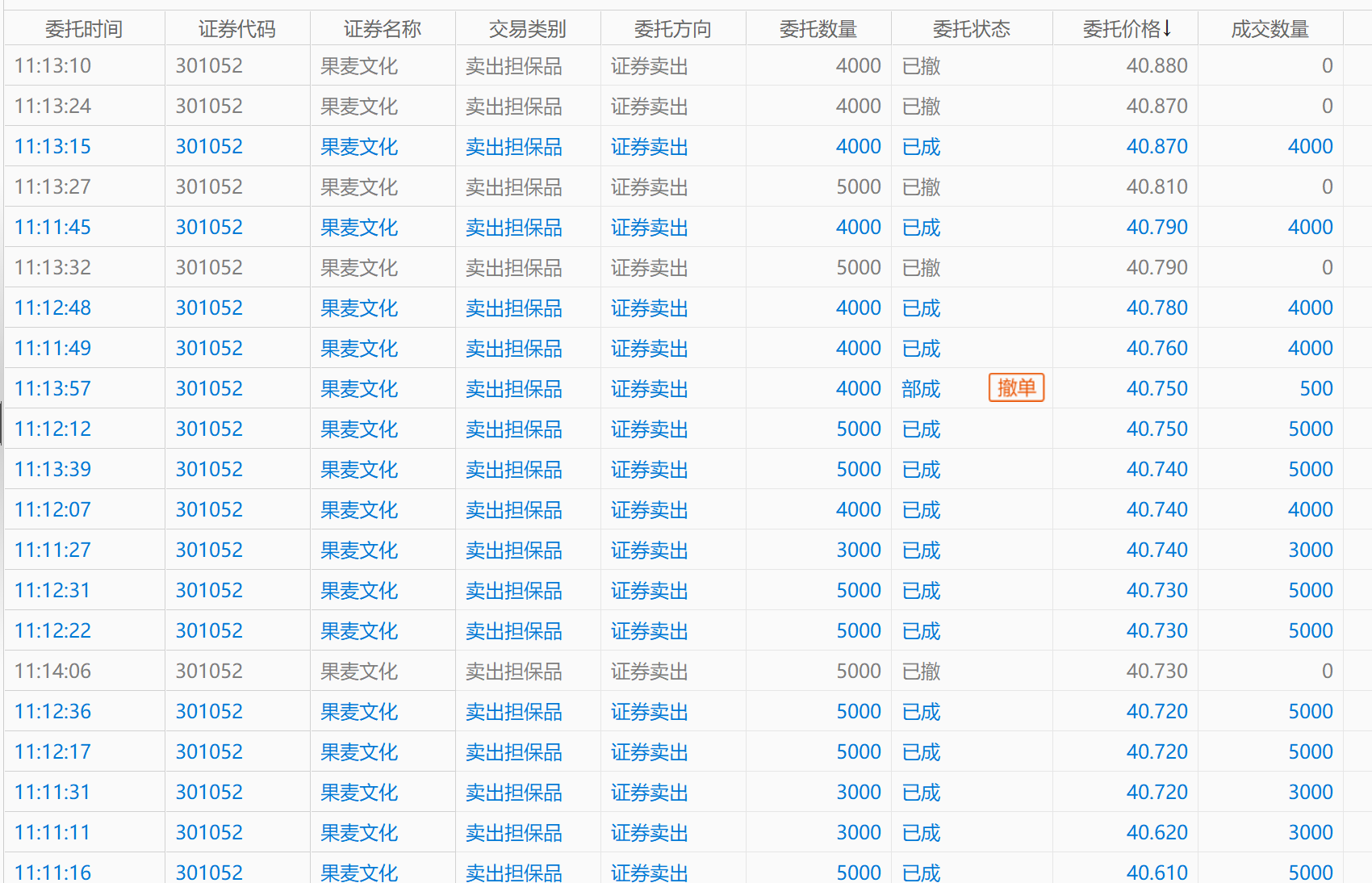
Task: Sort by the 委托数量 column header
Action: click(818, 29)
